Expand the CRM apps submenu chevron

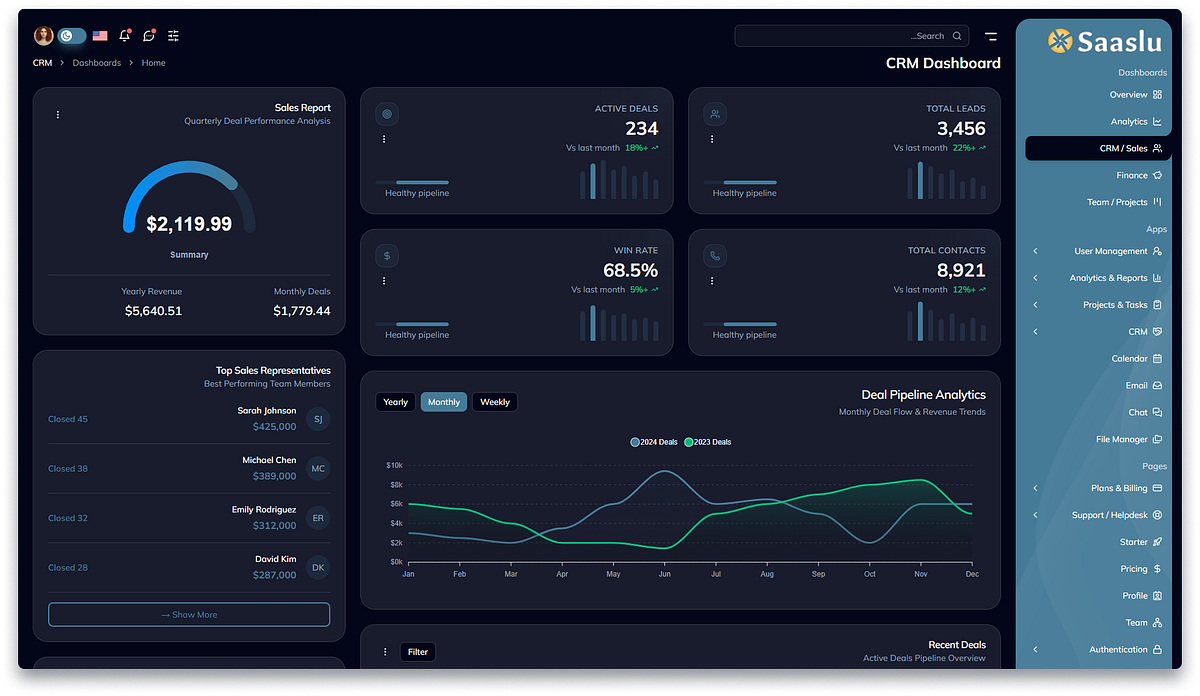(1035, 331)
